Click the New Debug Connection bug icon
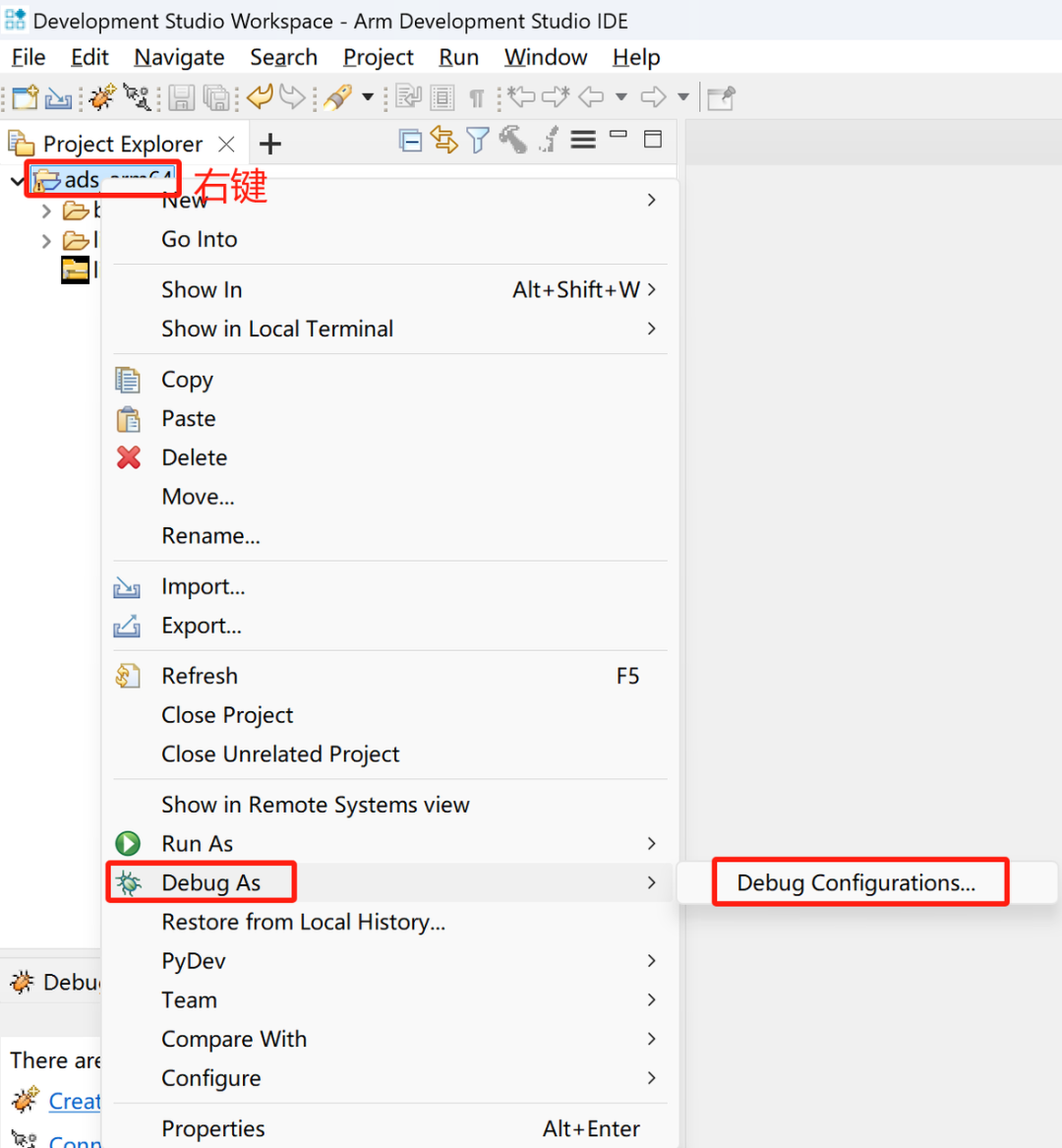The height and width of the screenshot is (1148, 1062). point(101,97)
